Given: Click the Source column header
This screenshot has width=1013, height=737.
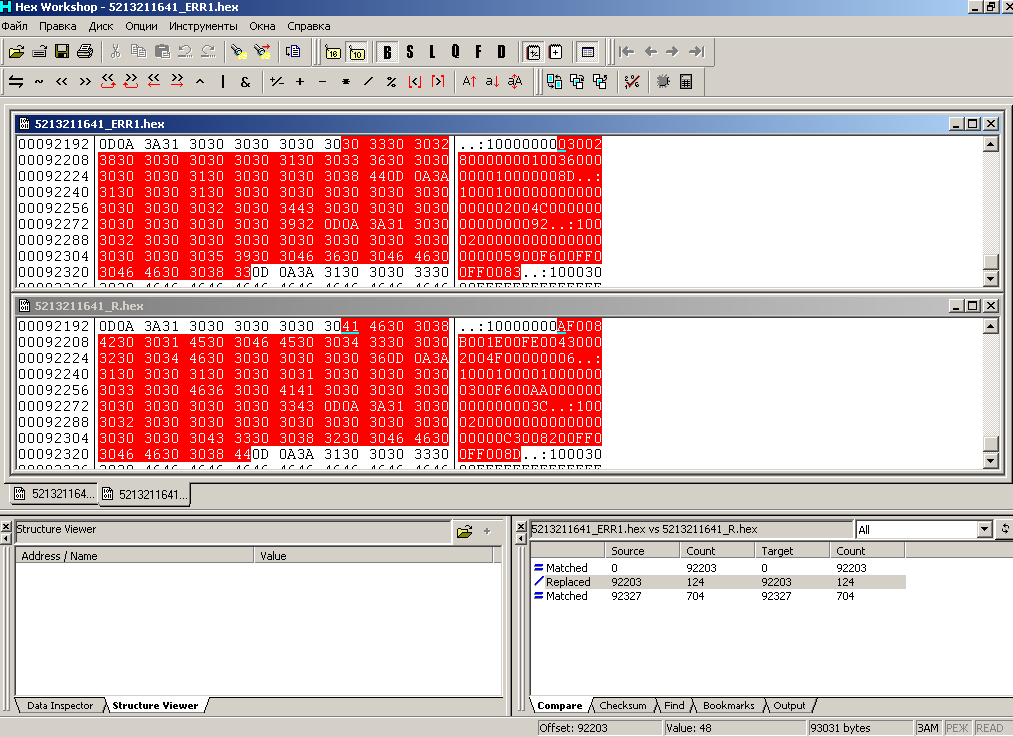Looking at the screenshot, I should (x=642, y=551).
